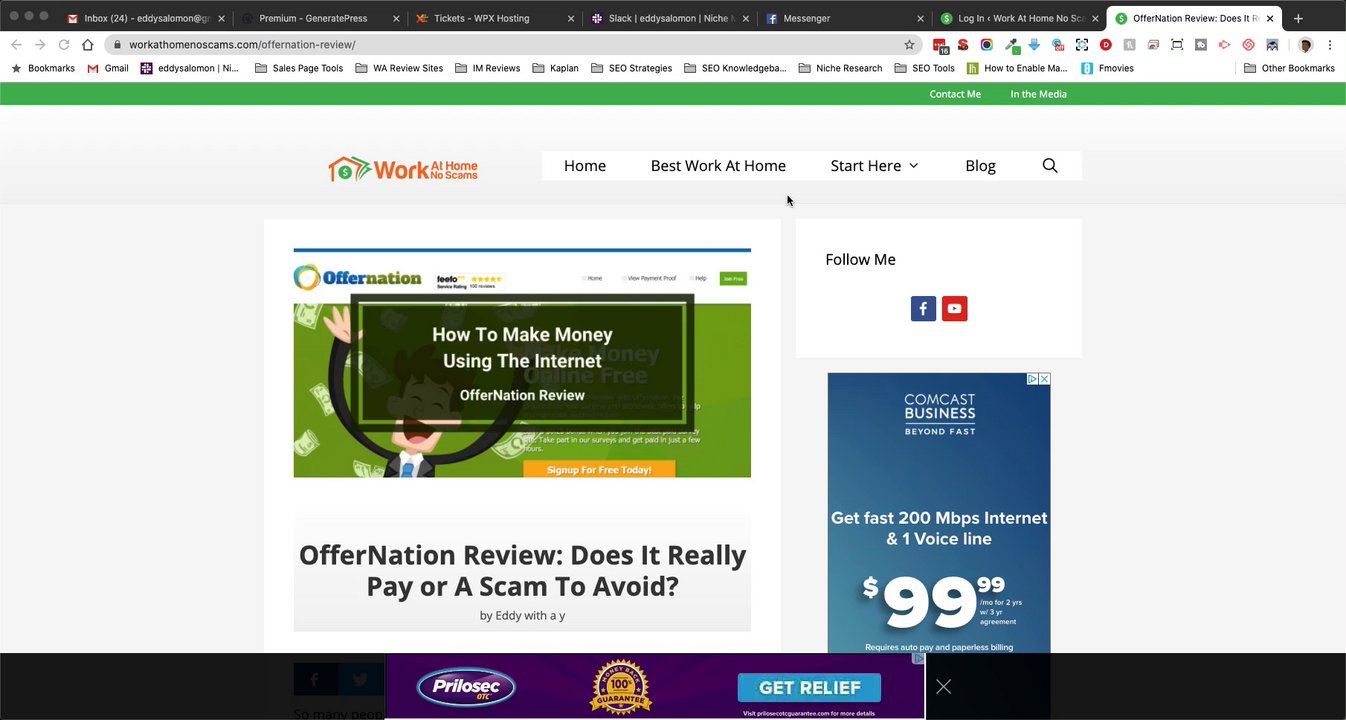Image resolution: width=1346 pixels, height=720 pixels.
Task: Open a new browser tab
Action: (x=1298, y=18)
